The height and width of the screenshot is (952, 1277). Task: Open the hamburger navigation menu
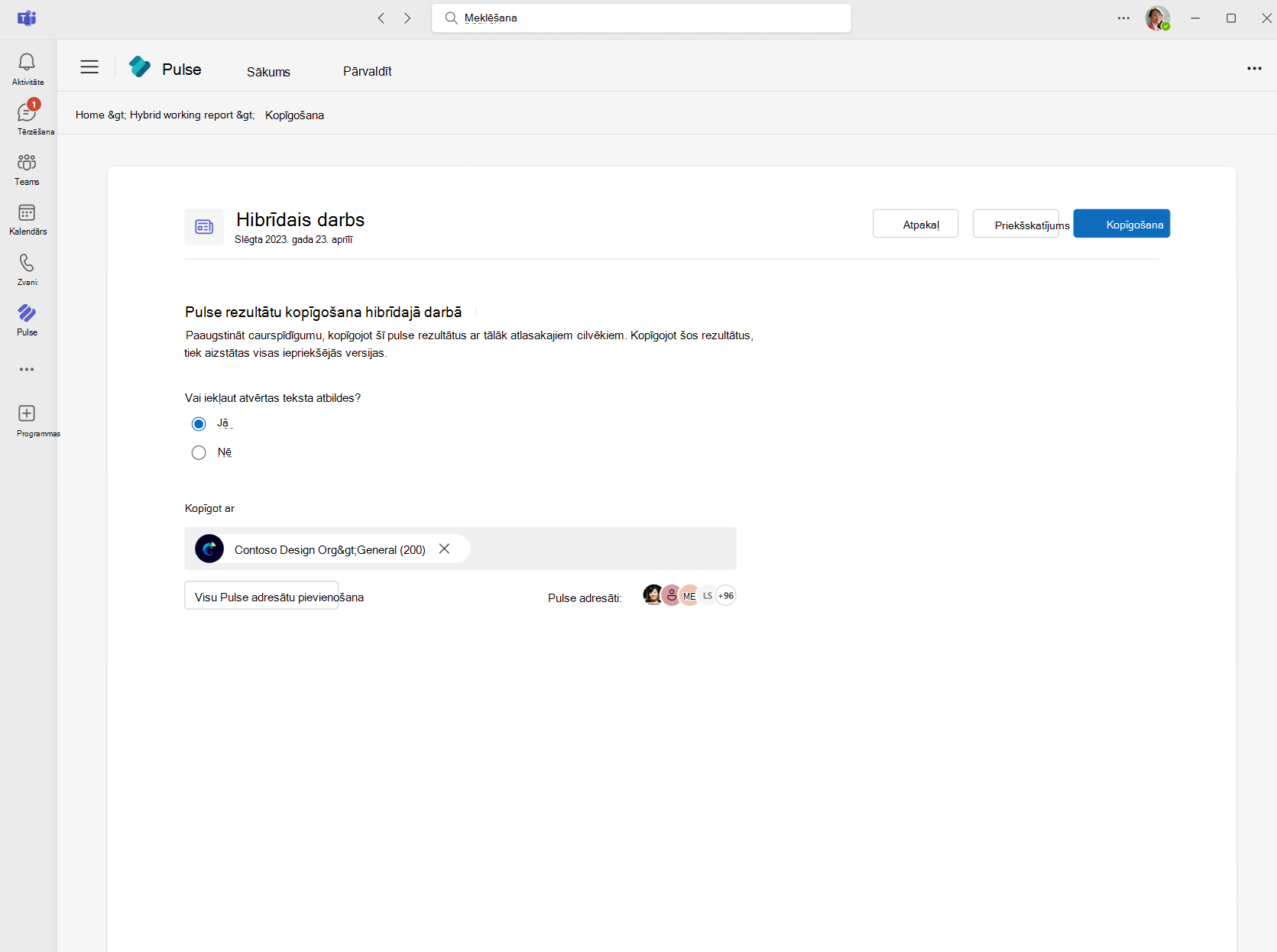[x=89, y=67]
